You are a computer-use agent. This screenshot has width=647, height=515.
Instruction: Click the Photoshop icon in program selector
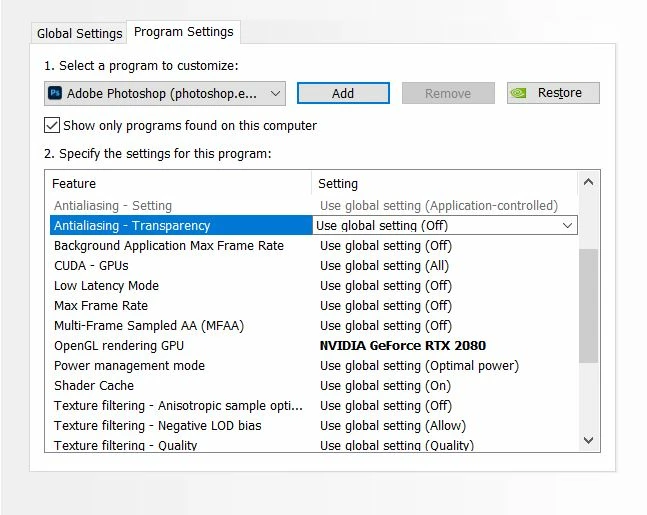(55, 93)
